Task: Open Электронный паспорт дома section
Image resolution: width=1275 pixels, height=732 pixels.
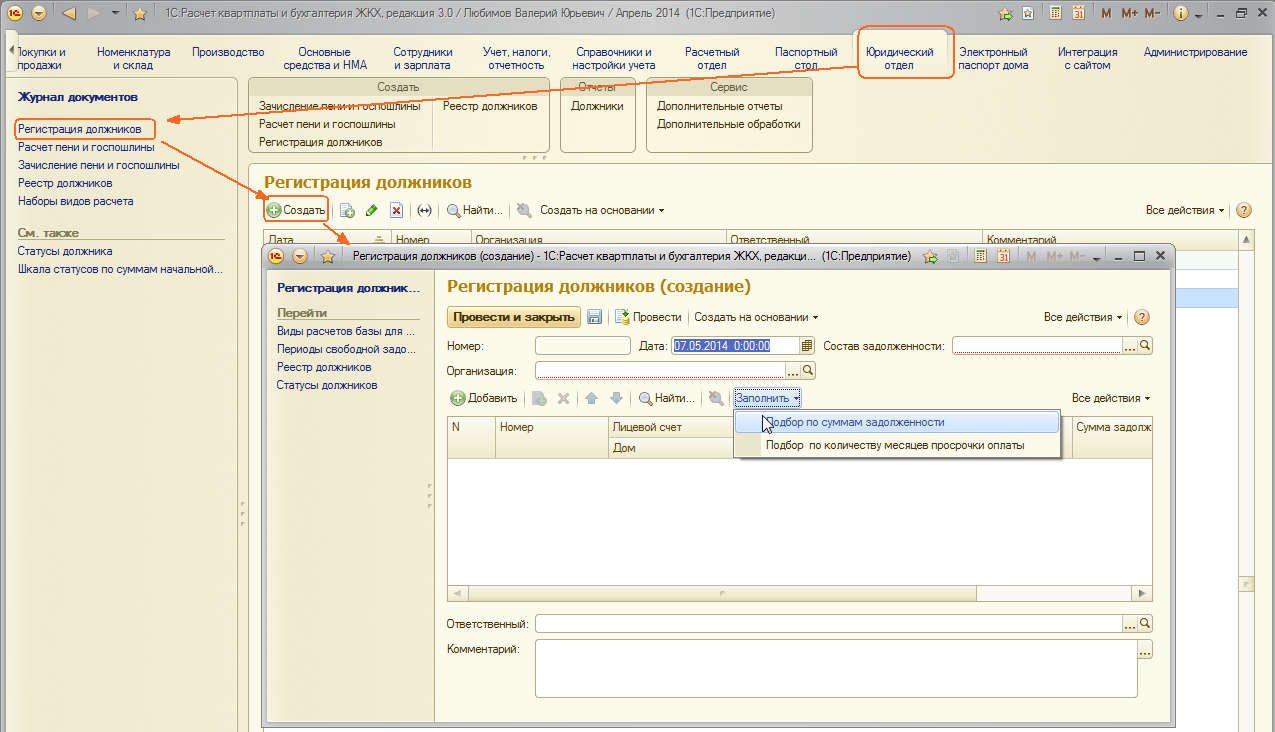Action: click(x=993, y=58)
